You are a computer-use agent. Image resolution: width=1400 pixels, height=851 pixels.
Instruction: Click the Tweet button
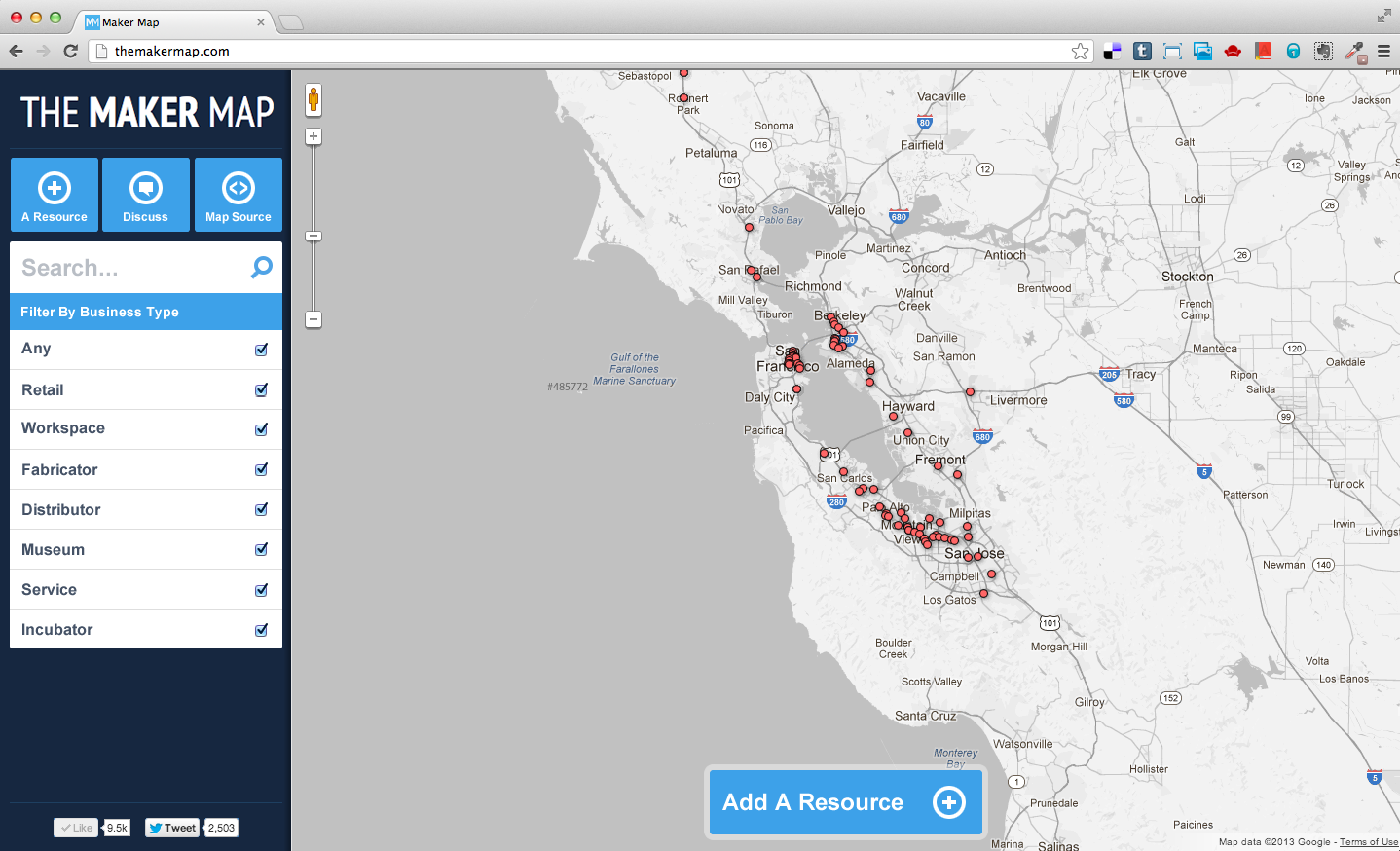172,828
